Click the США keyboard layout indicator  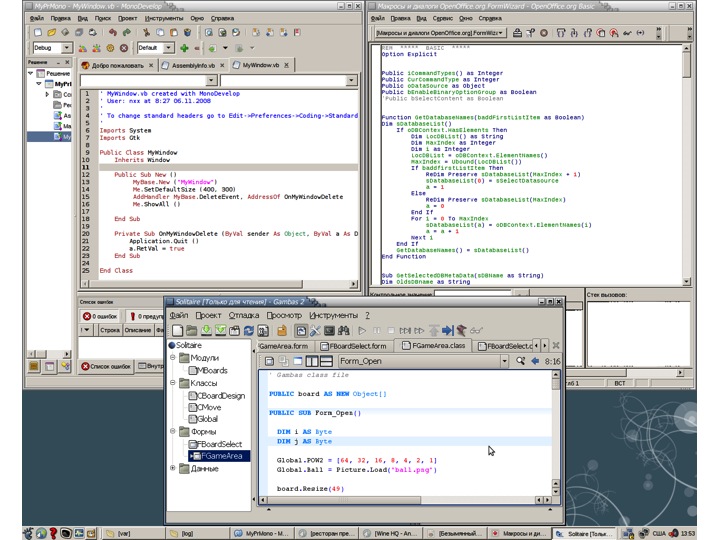click(x=658, y=533)
